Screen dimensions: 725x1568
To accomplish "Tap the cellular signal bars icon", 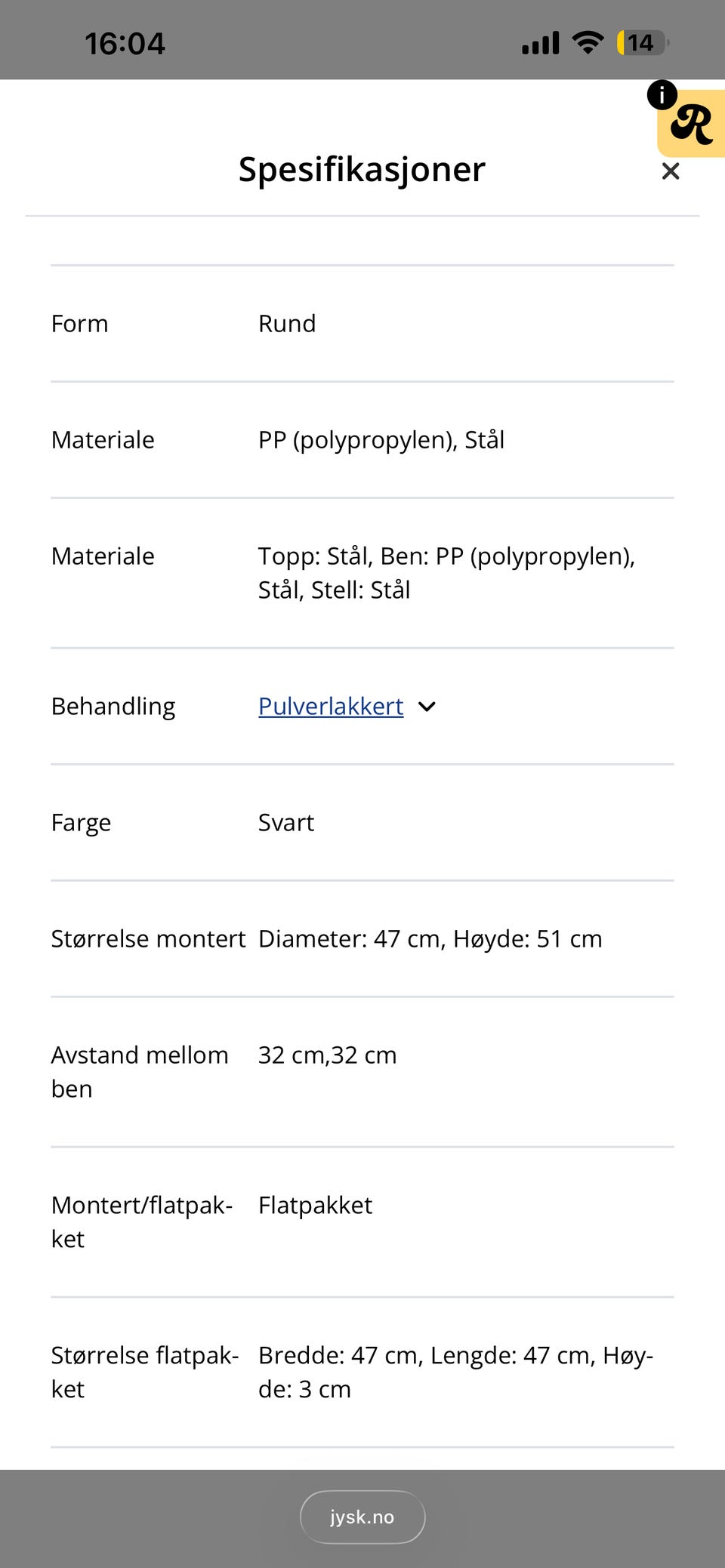I will coord(541,43).
